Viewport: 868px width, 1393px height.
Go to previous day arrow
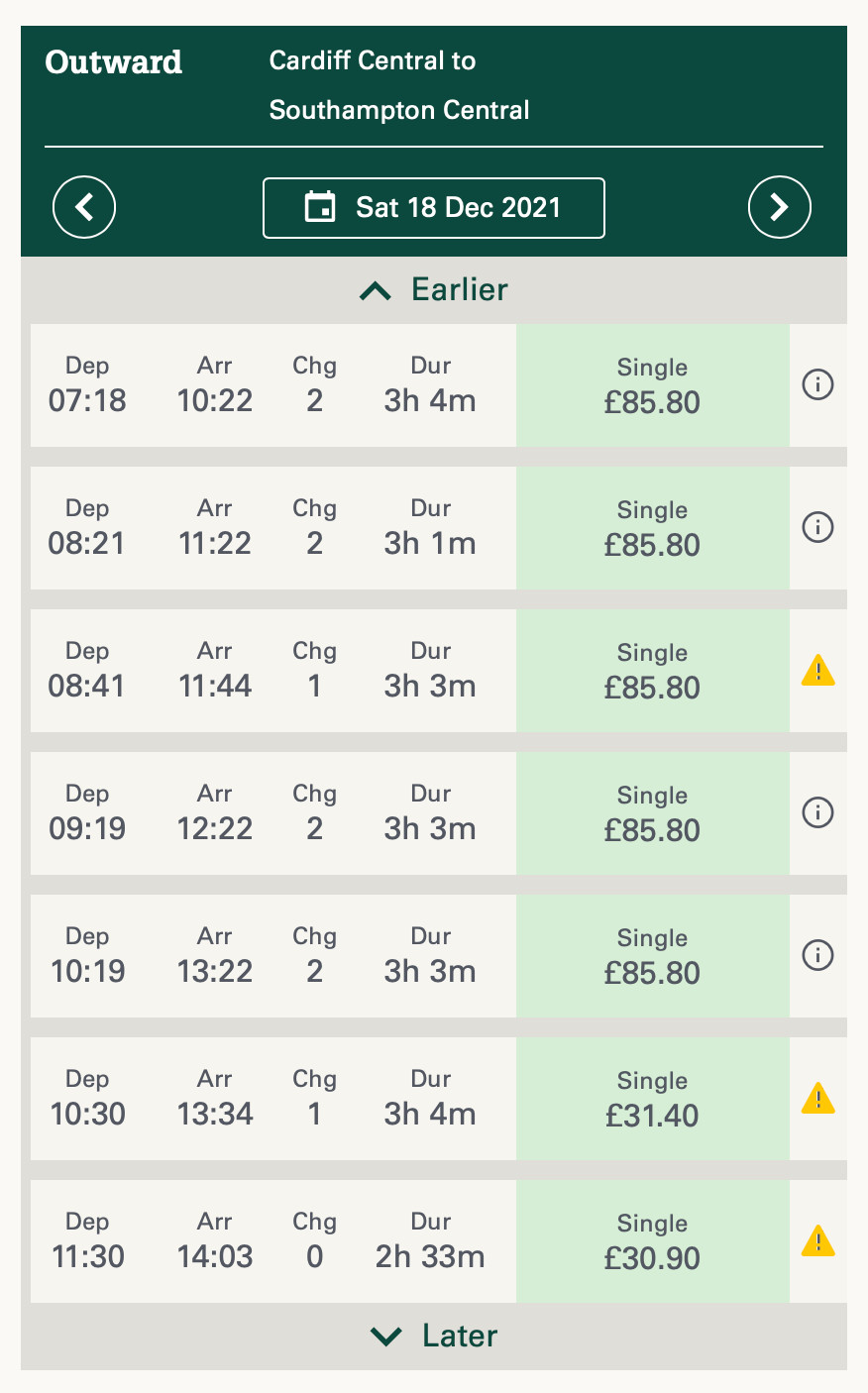pyautogui.click(x=84, y=207)
